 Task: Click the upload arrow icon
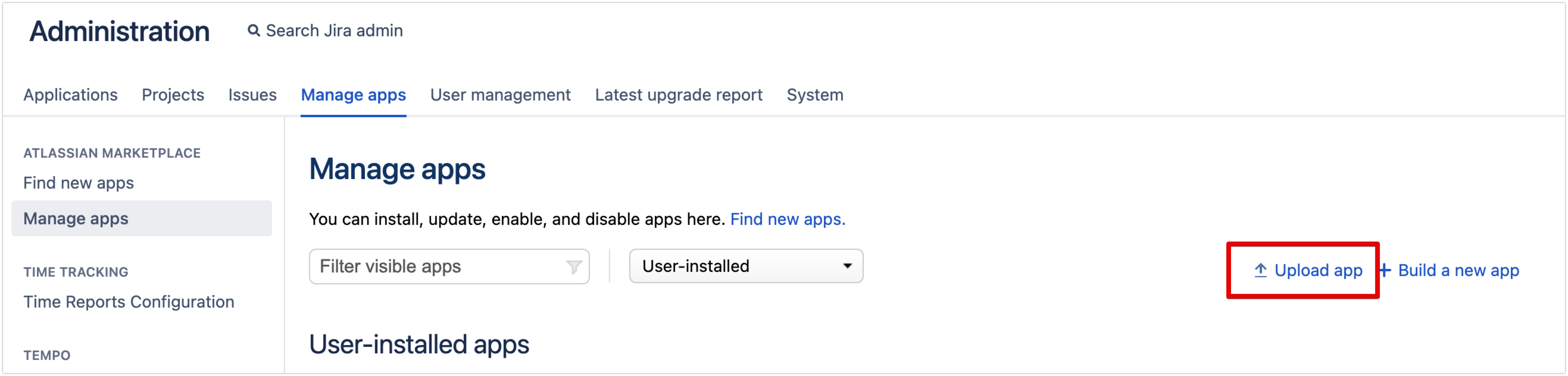1261,270
